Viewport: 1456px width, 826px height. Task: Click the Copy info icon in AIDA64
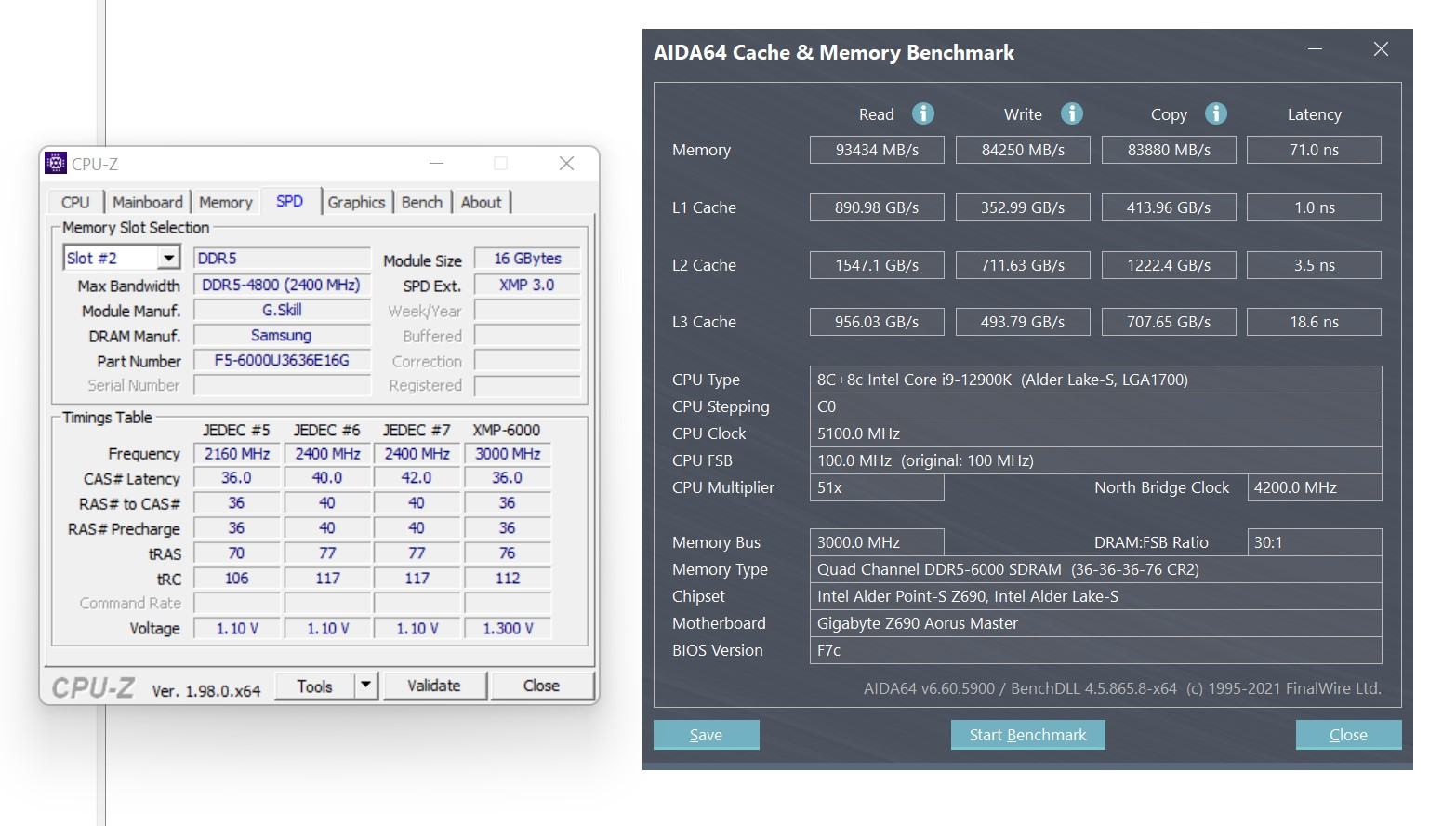1215,113
